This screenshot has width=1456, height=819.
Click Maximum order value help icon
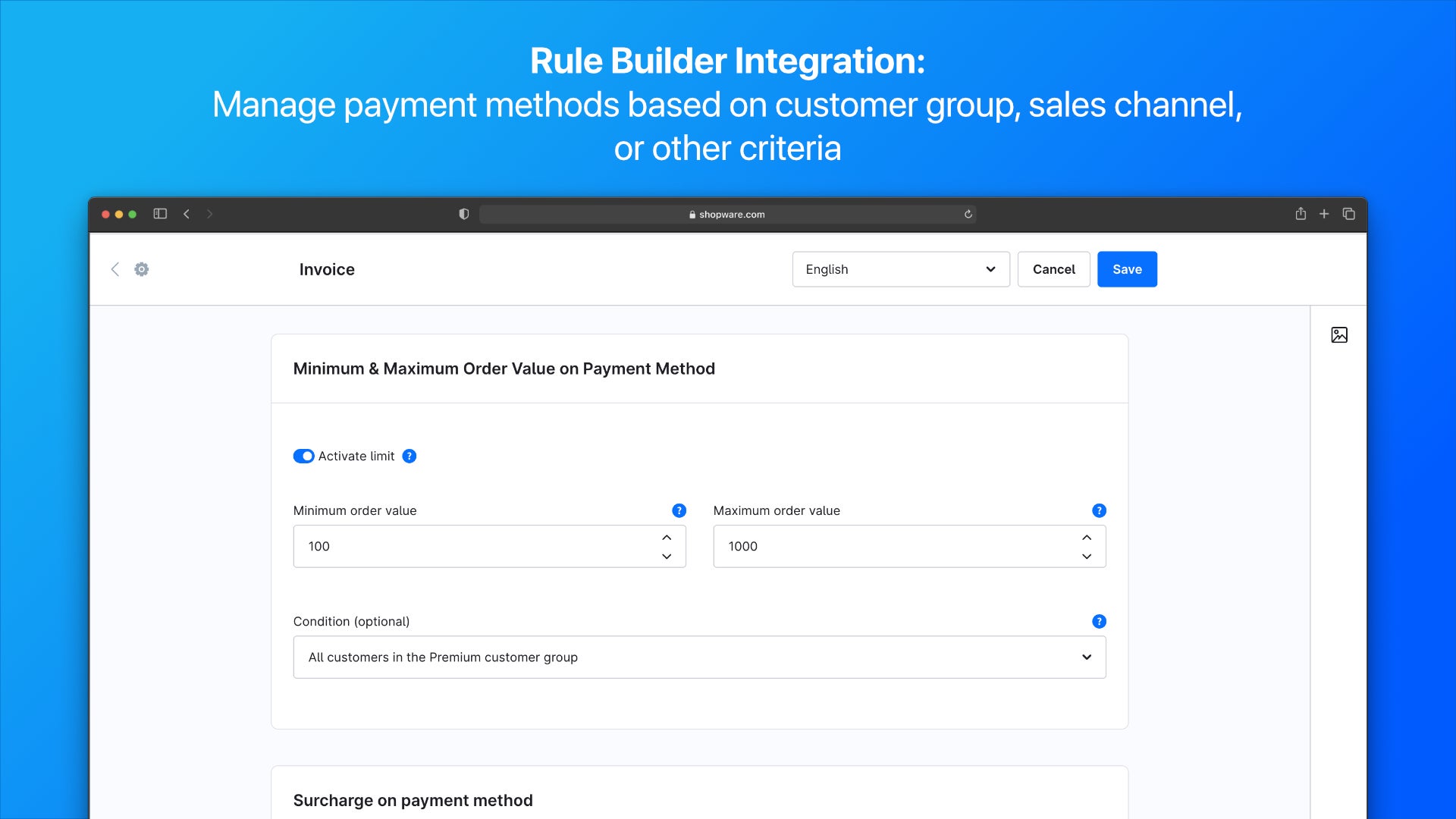pos(1099,510)
